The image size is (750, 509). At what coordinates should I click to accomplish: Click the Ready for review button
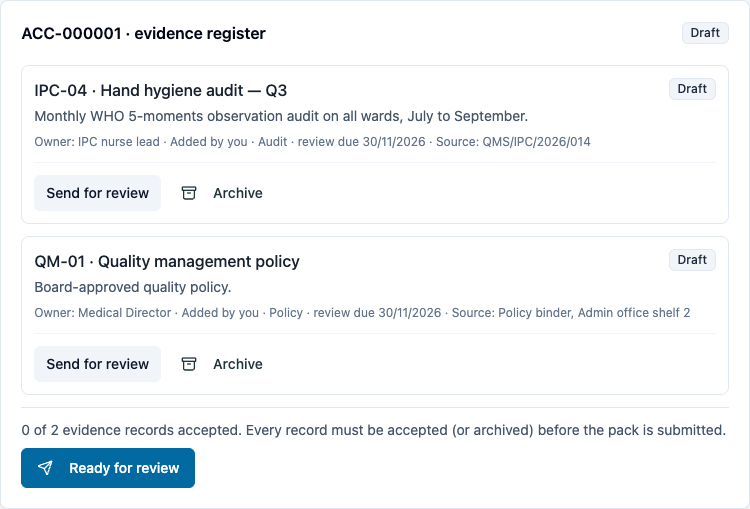pyautogui.click(x=108, y=468)
